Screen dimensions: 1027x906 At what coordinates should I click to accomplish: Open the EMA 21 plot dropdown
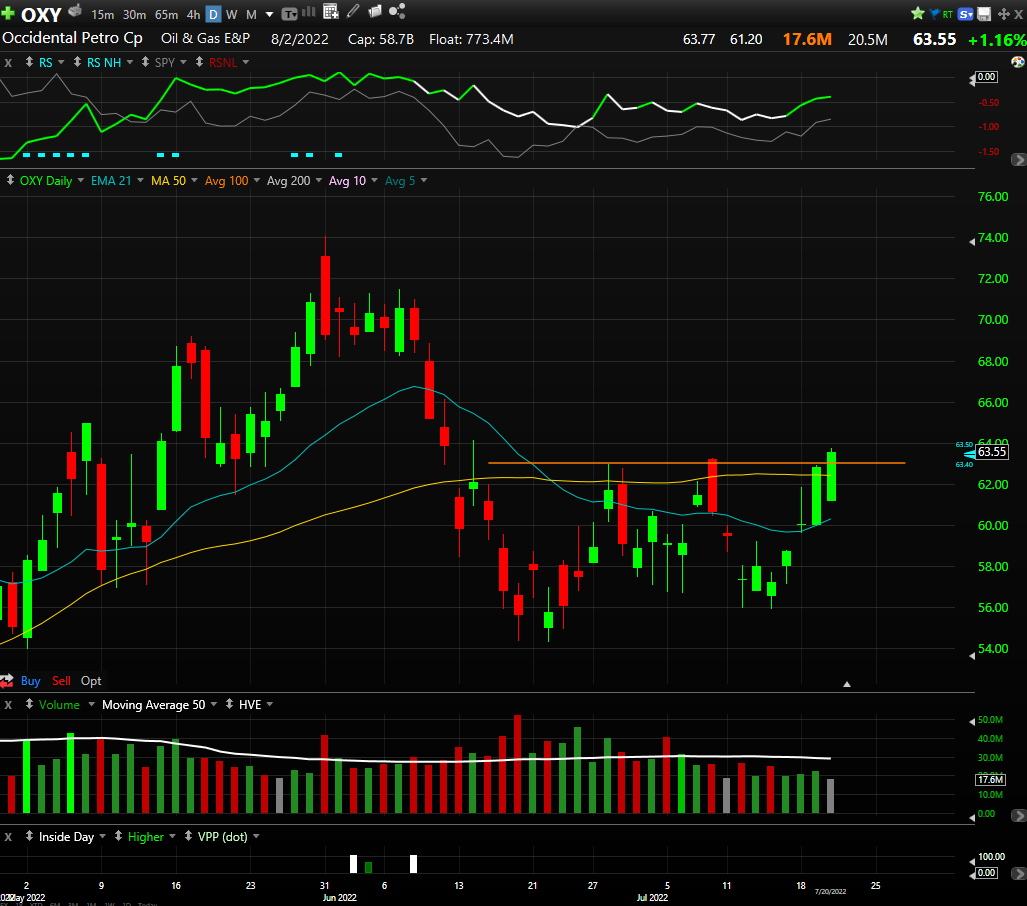click(140, 180)
